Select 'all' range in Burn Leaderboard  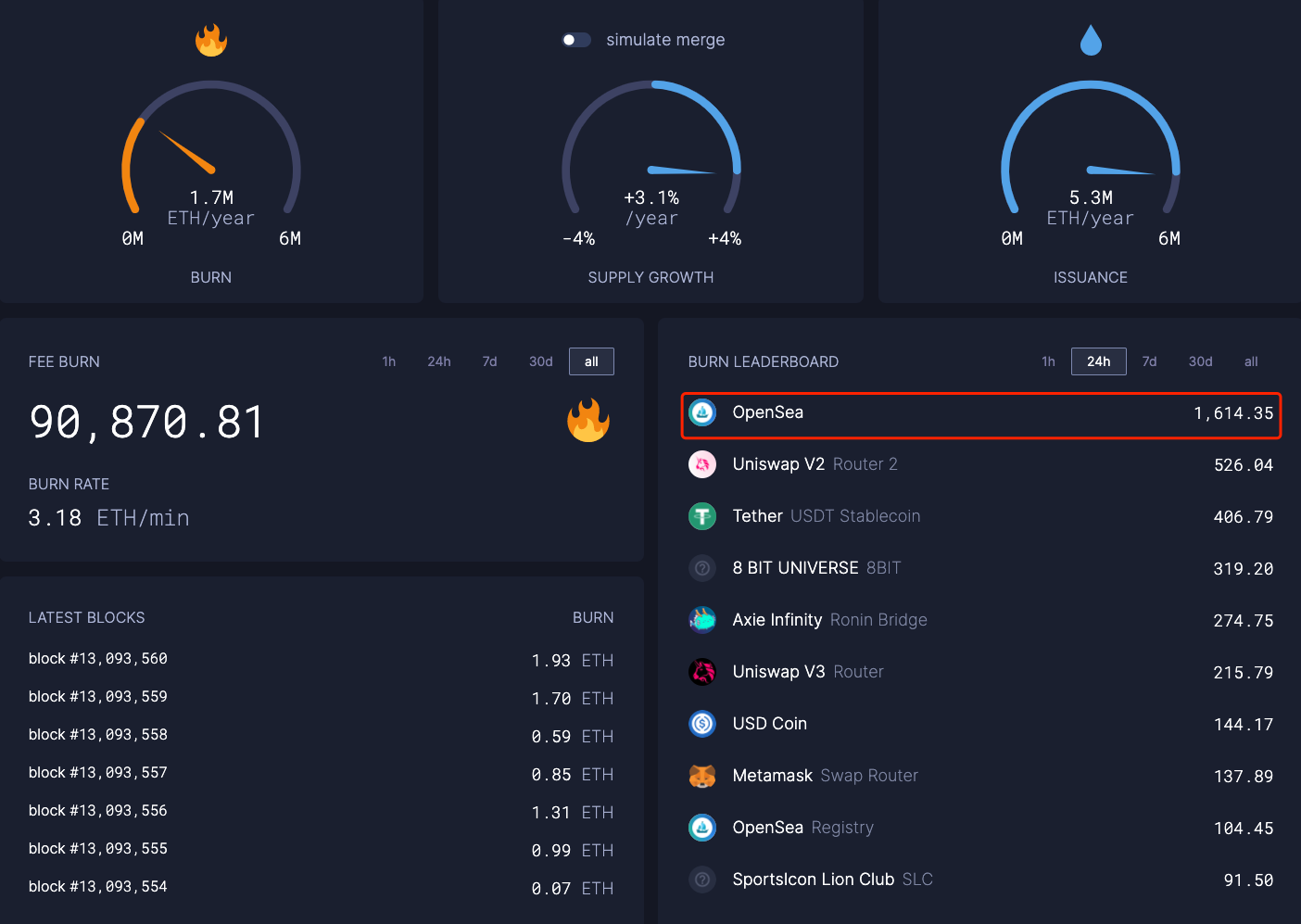pyautogui.click(x=1251, y=361)
